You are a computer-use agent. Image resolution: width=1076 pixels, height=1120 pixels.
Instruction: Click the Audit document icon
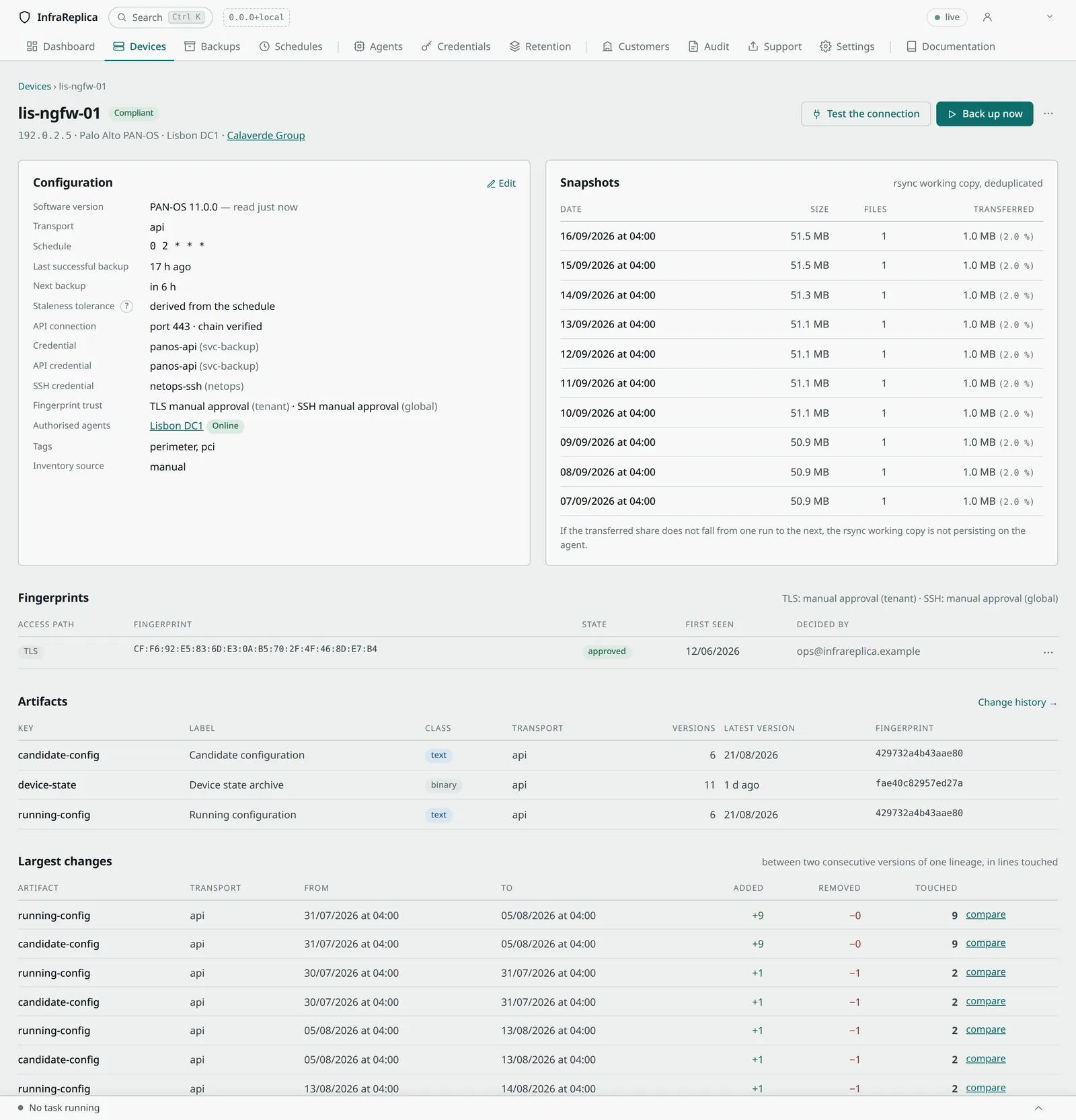point(693,46)
